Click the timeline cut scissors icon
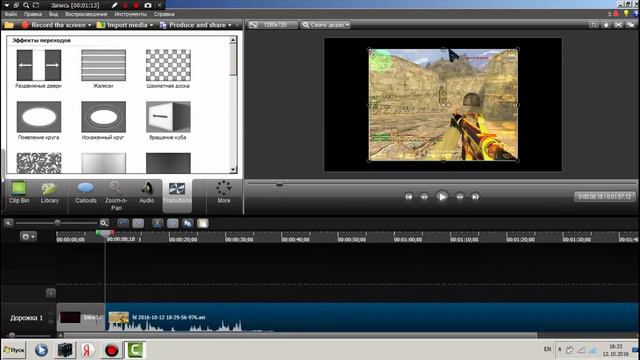 click(x=158, y=223)
